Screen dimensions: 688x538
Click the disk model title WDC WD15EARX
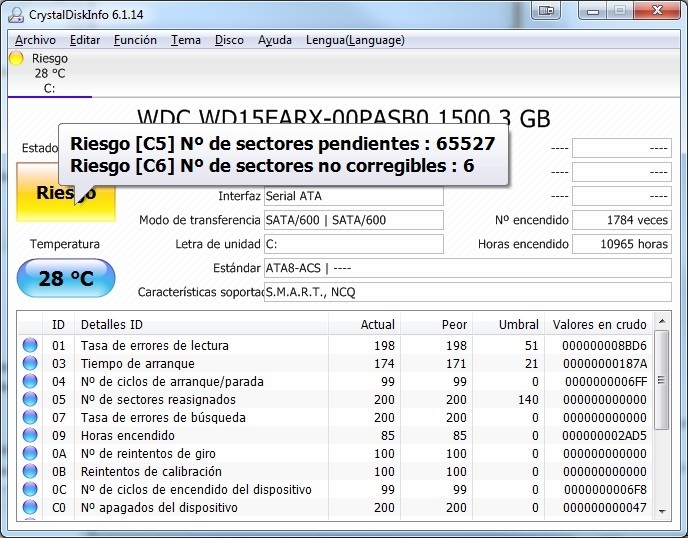344,118
